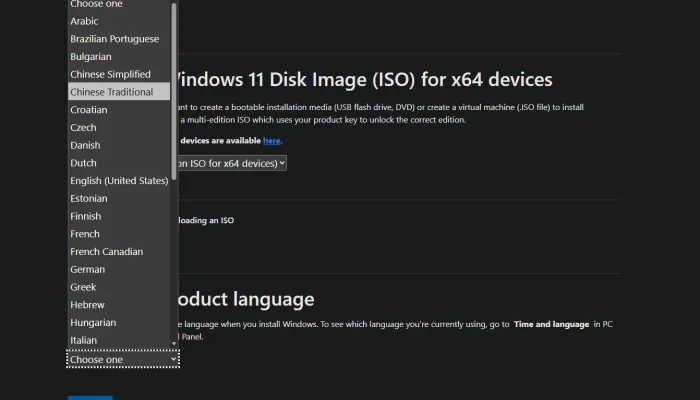Click the 'Time and language' bold text
Screen dimensions: 700x400
pos(551,325)
